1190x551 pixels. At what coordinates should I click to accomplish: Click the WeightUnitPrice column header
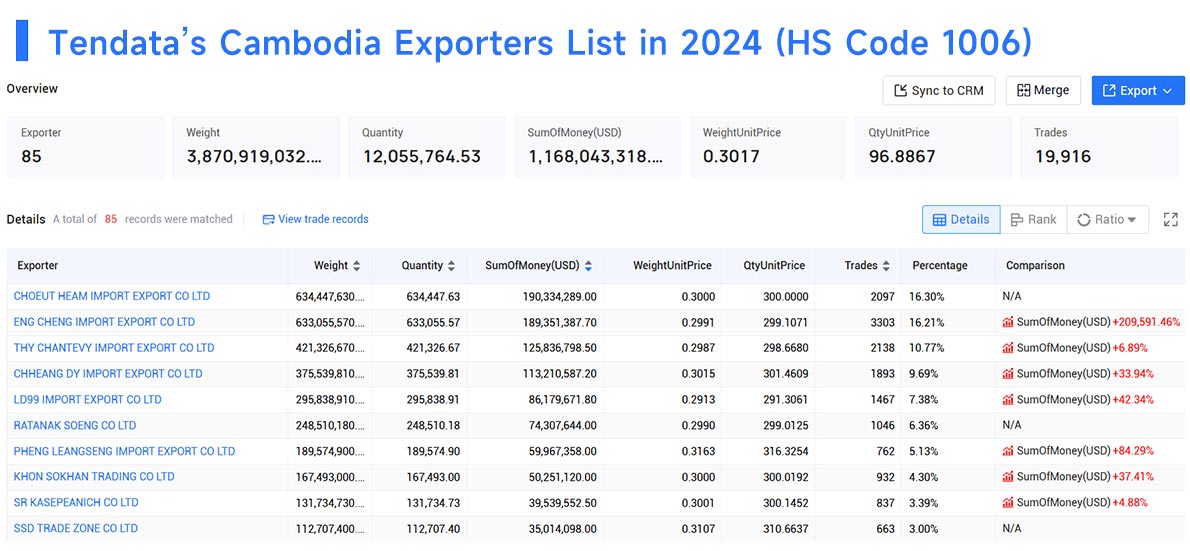pos(672,266)
